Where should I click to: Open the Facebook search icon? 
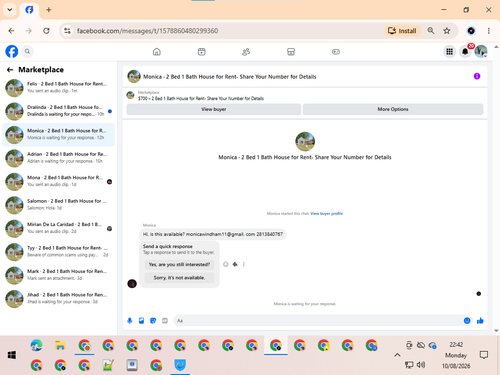tap(27, 51)
